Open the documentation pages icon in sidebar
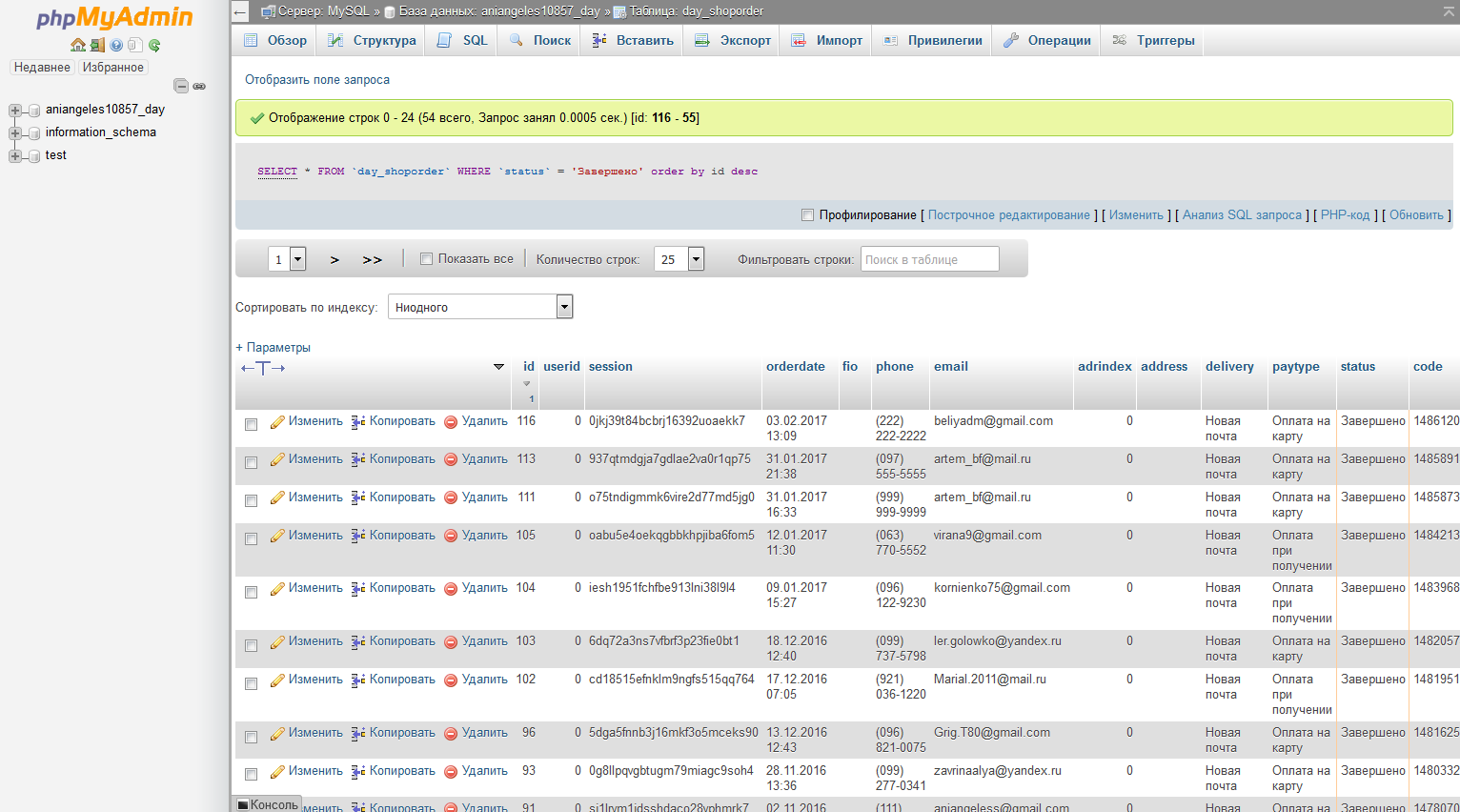 pyautogui.click(x=135, y=45)
